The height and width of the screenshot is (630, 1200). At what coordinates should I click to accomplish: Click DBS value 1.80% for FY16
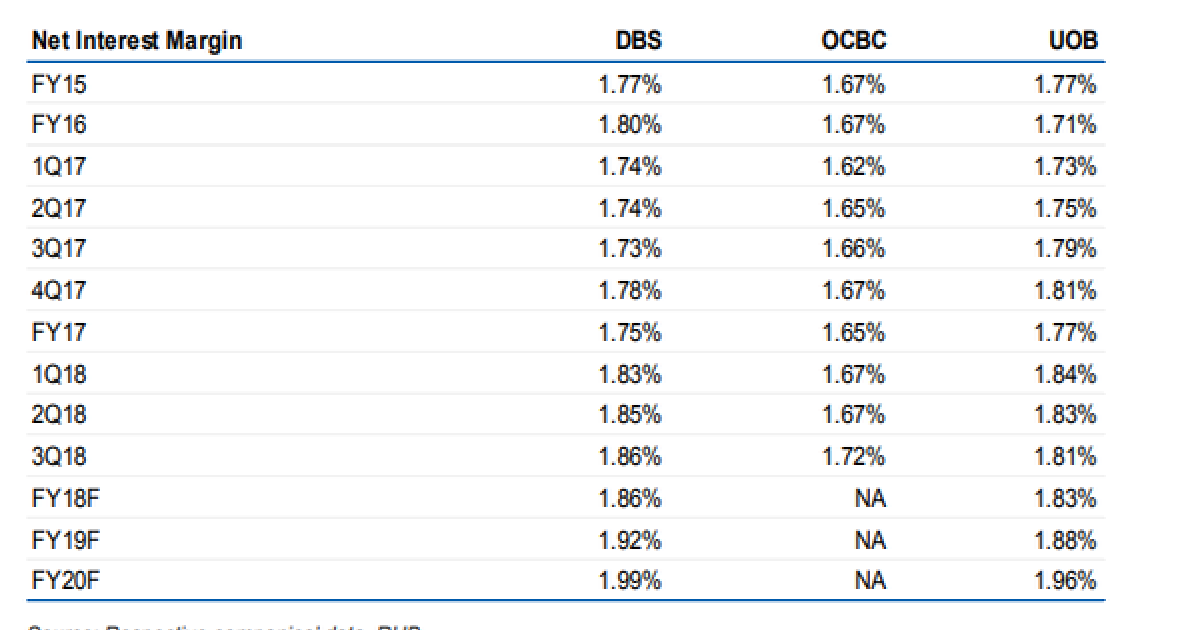(x=630, y=126)
